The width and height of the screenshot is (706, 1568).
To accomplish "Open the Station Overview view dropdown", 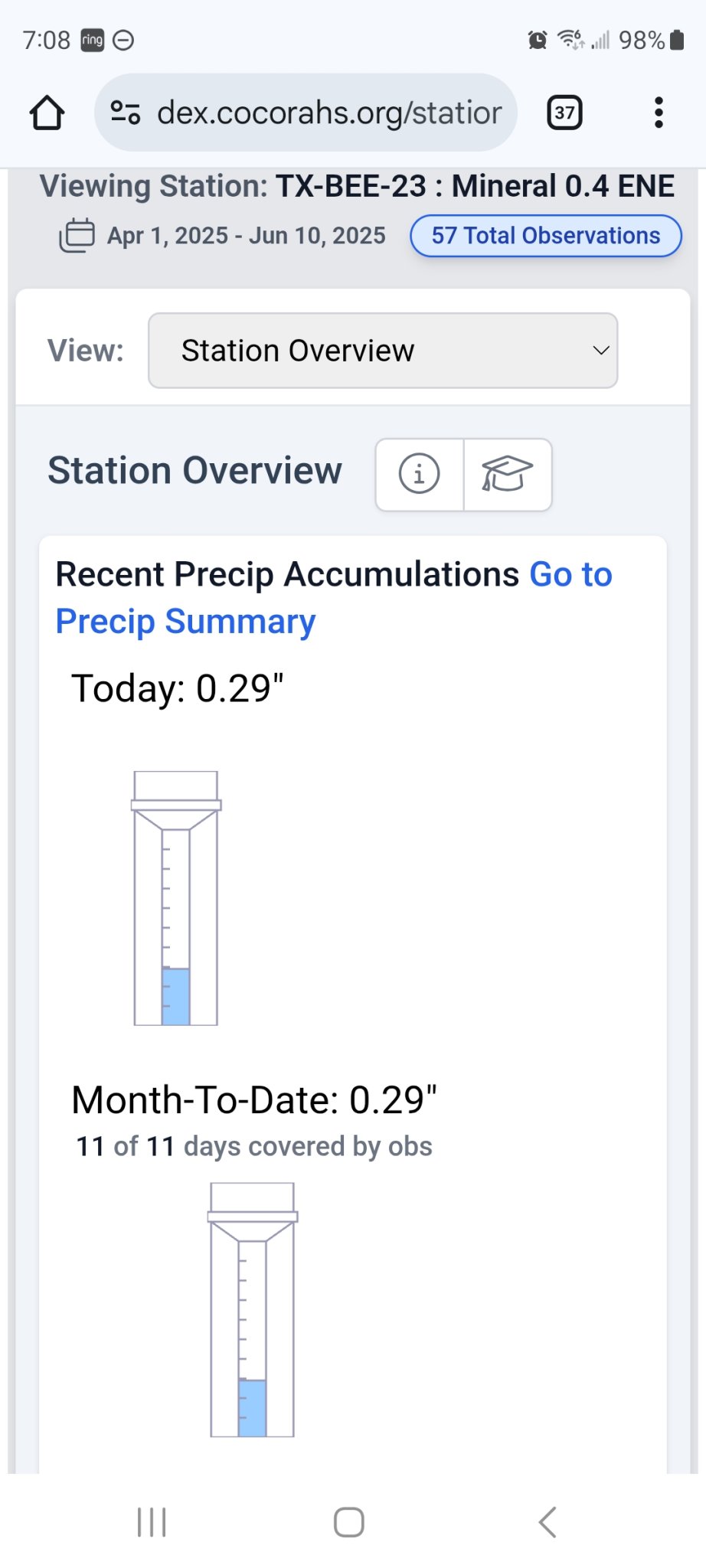I will point(382,351).
